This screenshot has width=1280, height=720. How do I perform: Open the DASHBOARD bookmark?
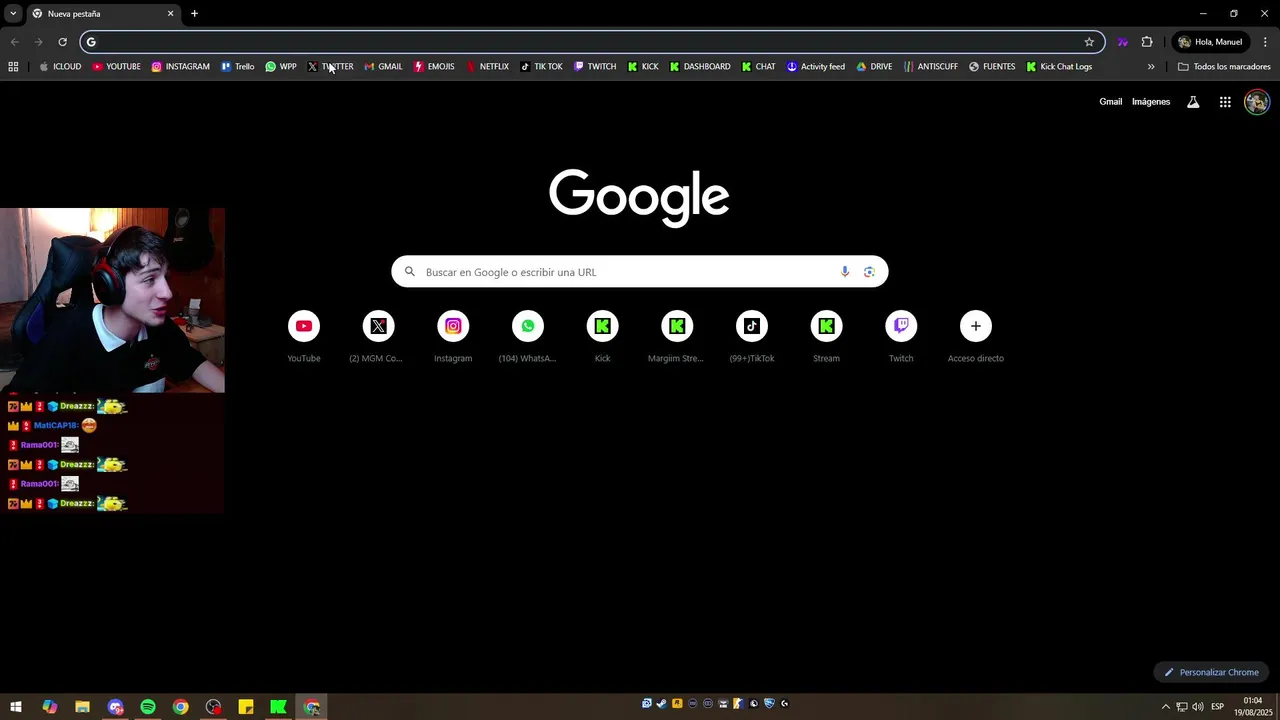700,67
